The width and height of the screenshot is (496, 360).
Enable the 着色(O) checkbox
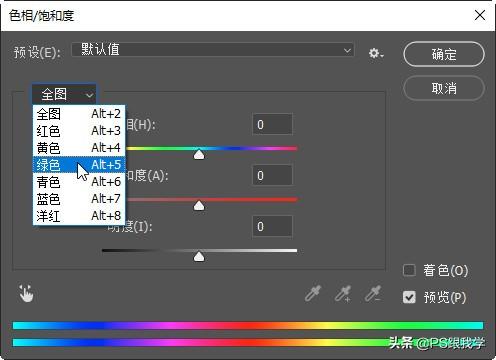point(409,270)
